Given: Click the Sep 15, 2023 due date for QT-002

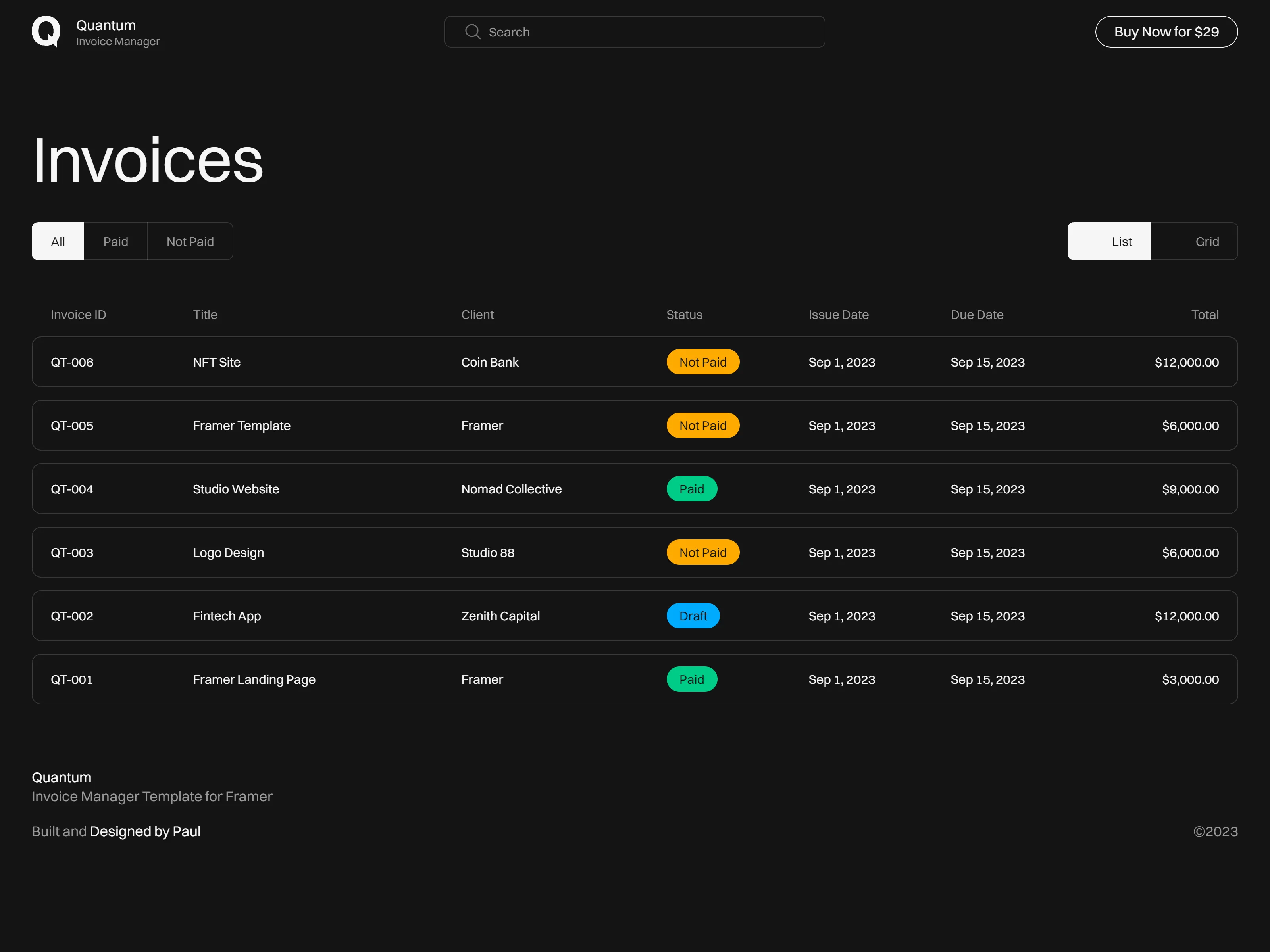Looking at the screenshot, I should (987, 616).
